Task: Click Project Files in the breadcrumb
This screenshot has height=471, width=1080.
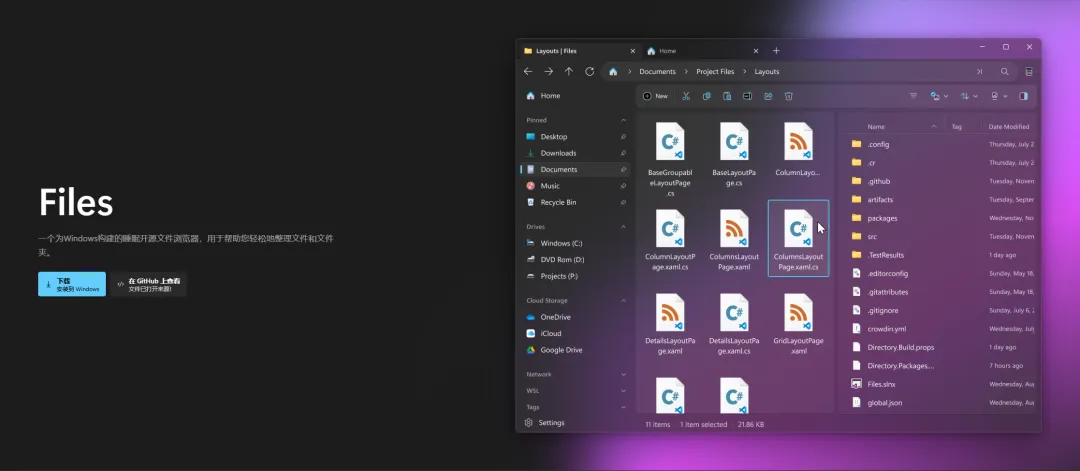Action: 715,72
